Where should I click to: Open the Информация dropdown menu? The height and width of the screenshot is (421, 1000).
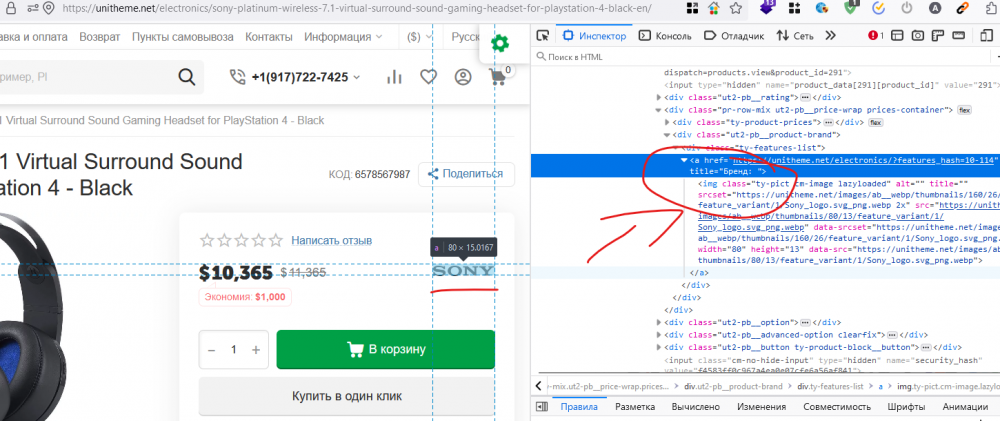[344, 37]
